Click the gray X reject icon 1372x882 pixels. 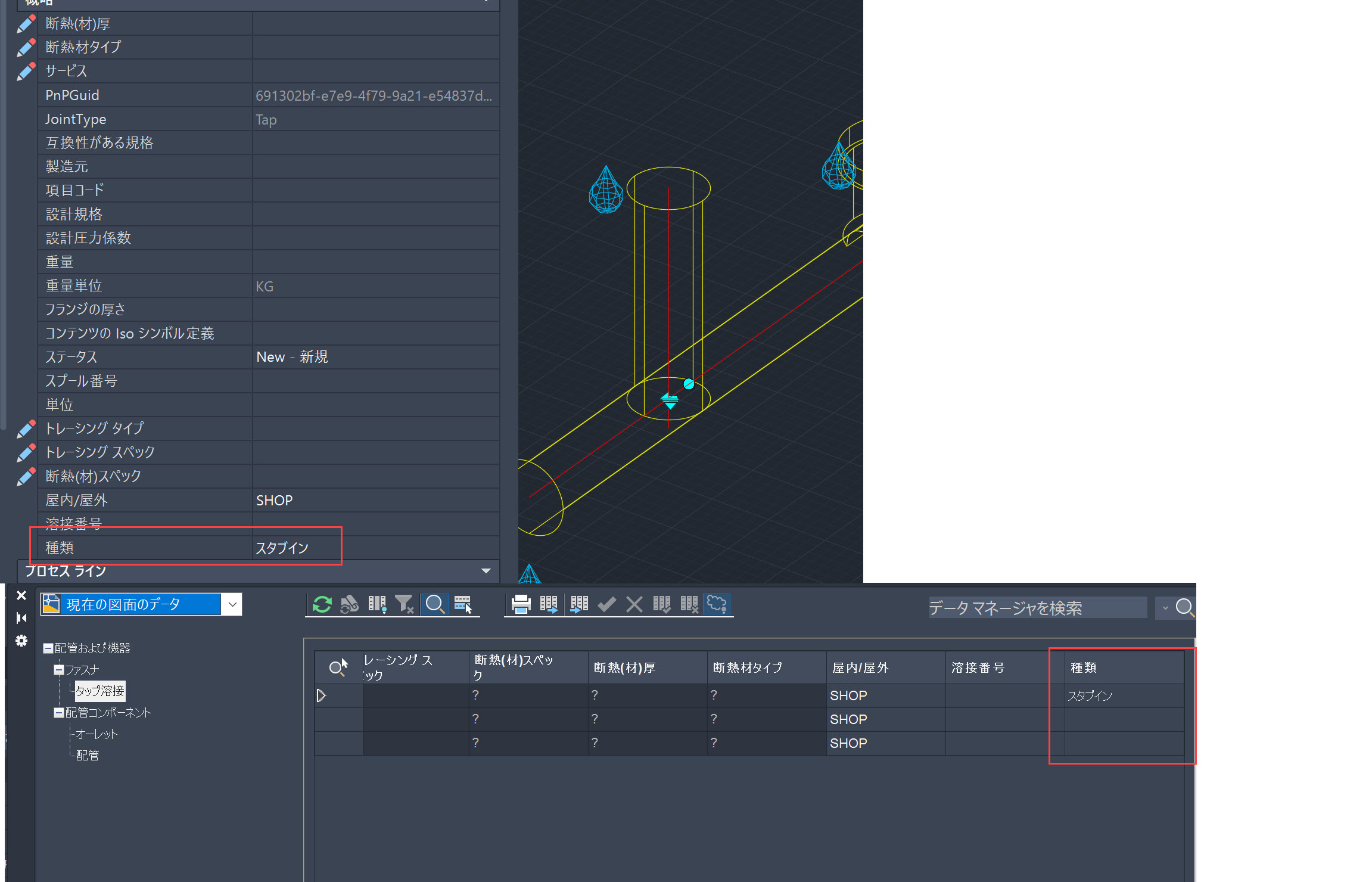click(634, 604)
